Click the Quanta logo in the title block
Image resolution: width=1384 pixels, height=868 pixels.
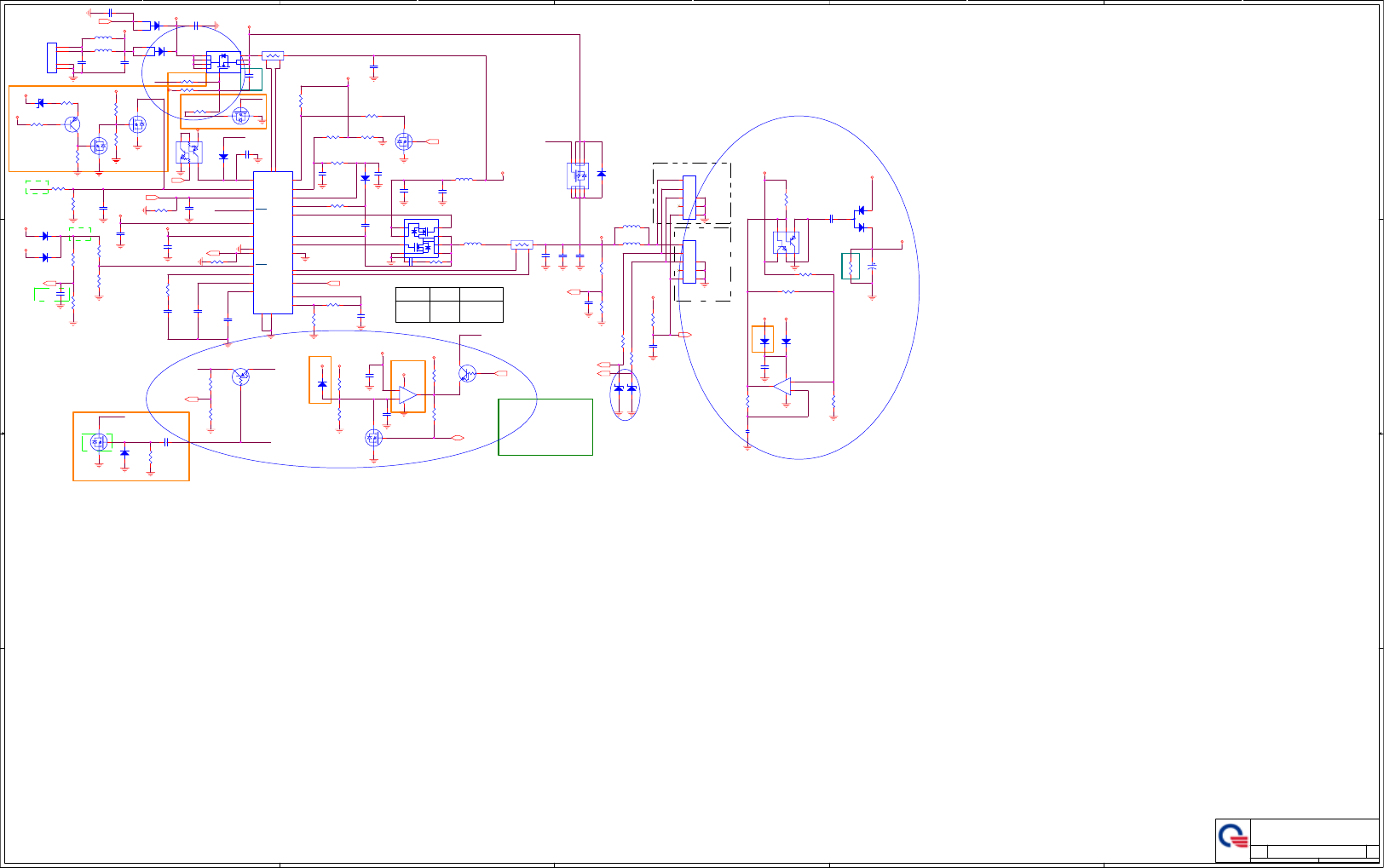[x=1233, y=836]
